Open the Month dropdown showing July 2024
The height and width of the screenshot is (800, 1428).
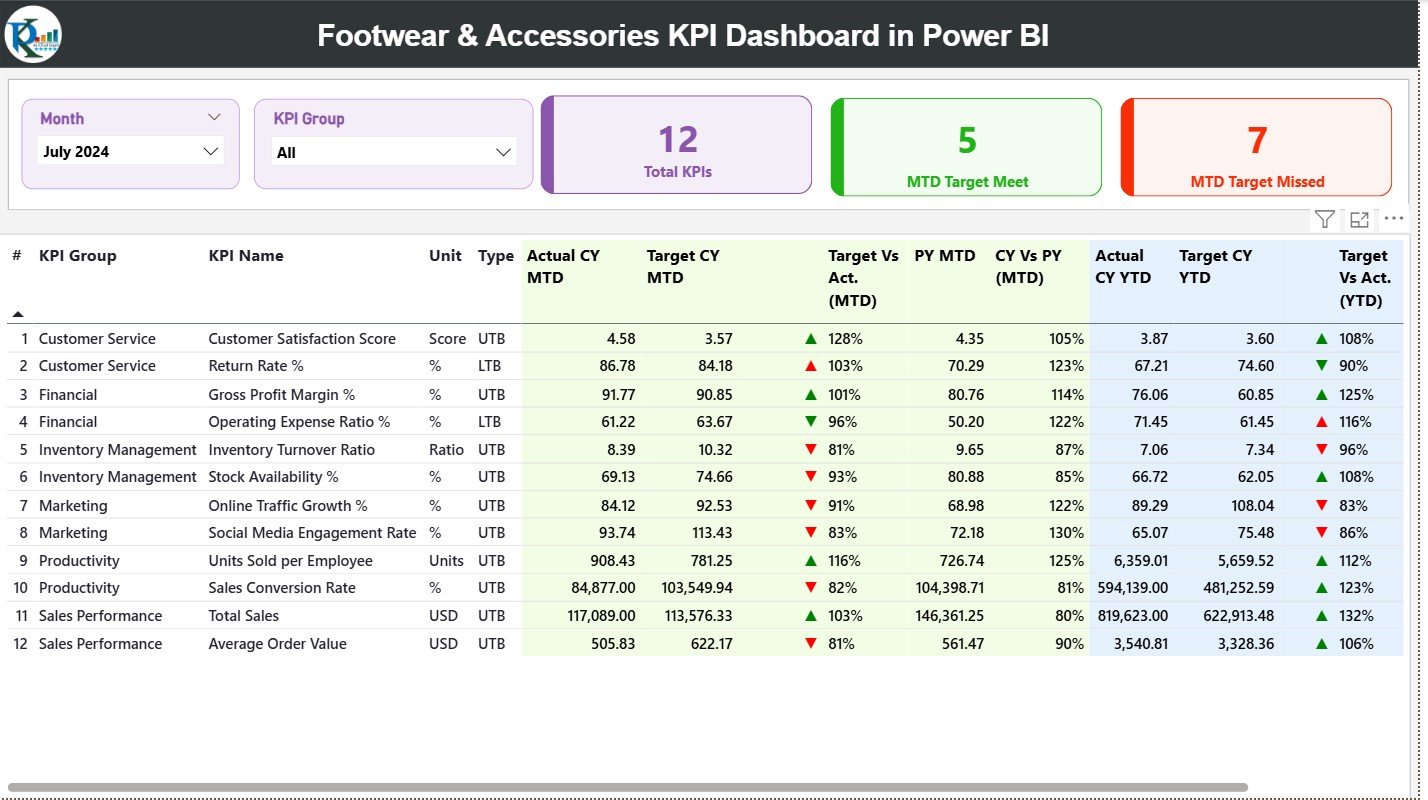[130, 150]
